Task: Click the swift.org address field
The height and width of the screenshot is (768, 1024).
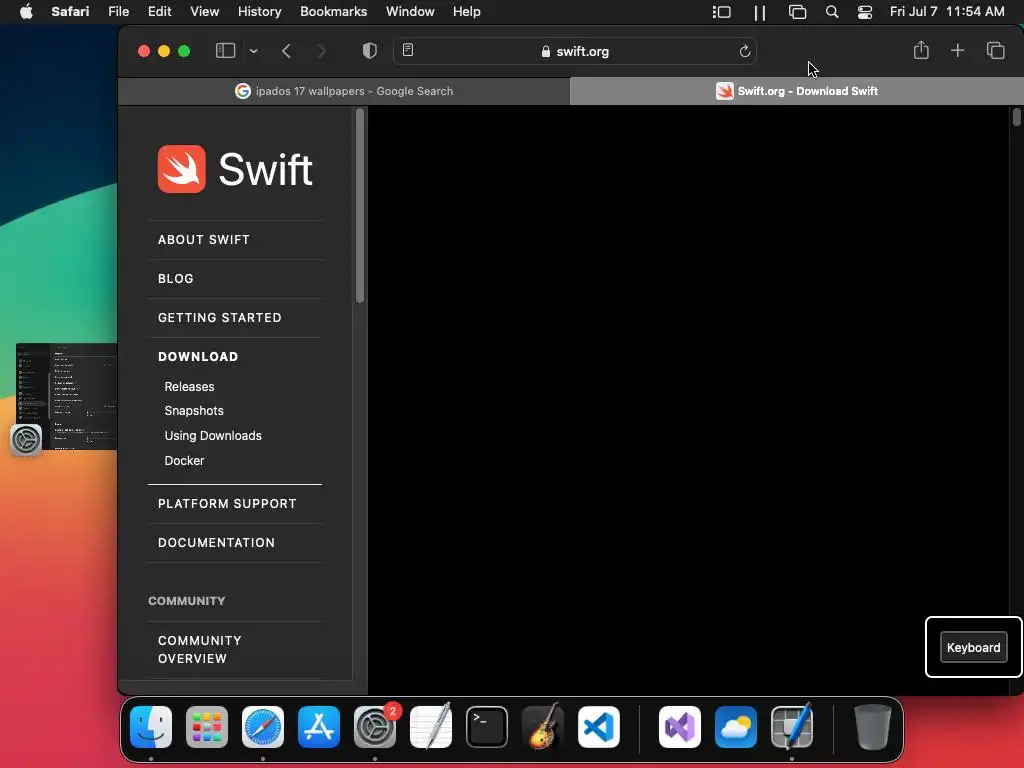Action: (575, 51)
